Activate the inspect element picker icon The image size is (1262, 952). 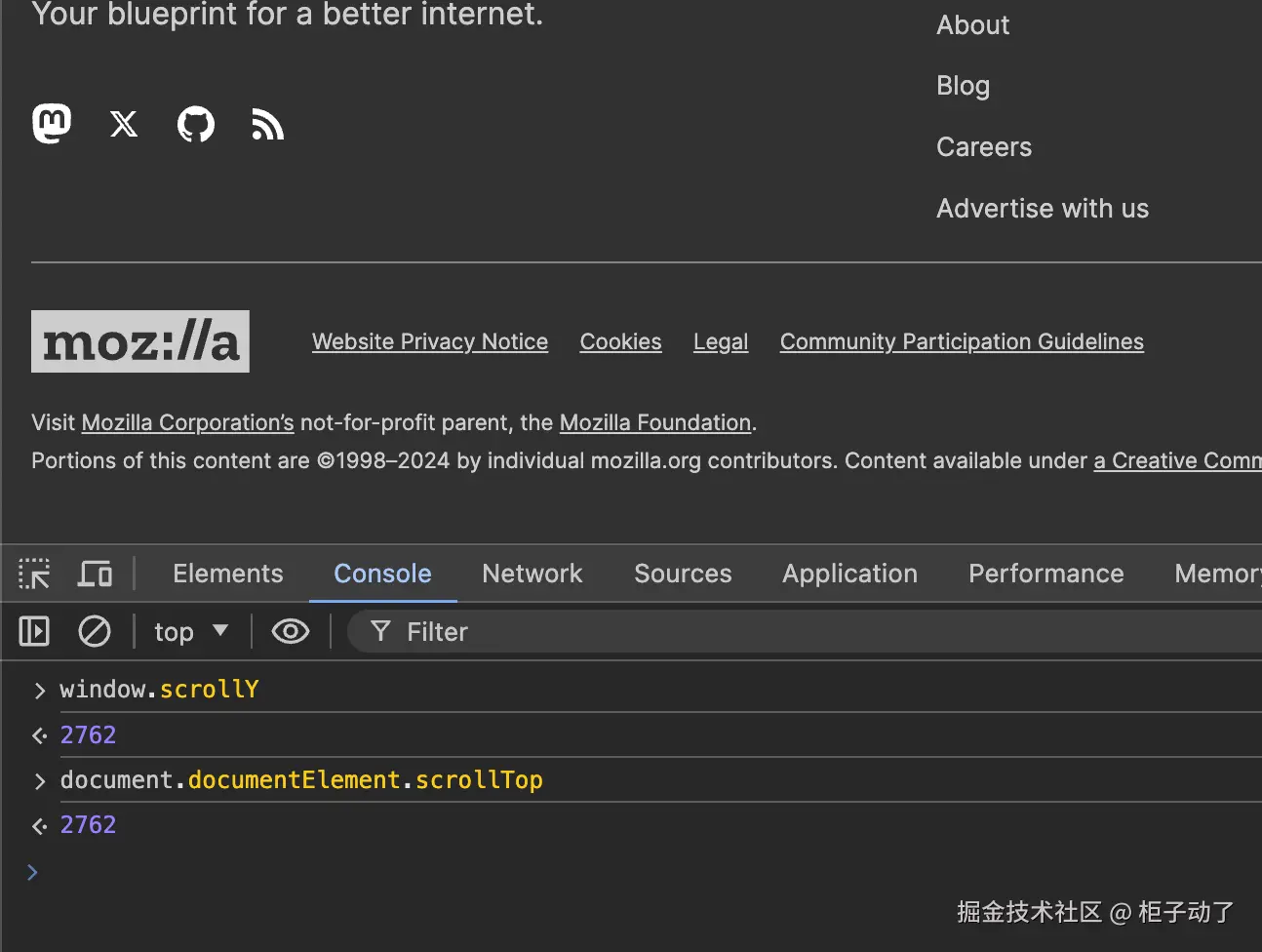(x=34, y=574)
